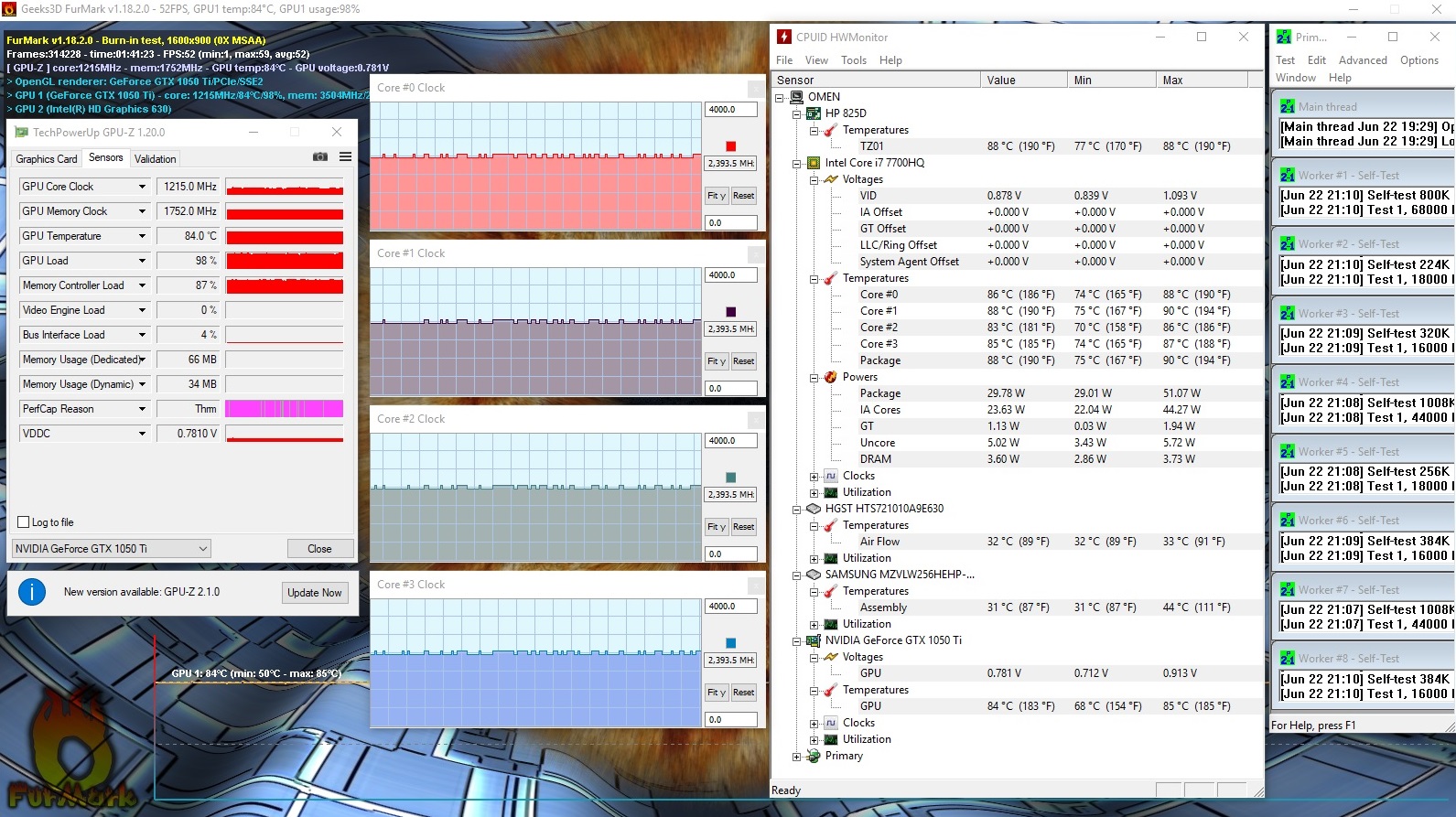Click the TechPowerUp GPU-Z title icon
The height and width of the screenshot is (817, 1456).
tap(21, 133)
